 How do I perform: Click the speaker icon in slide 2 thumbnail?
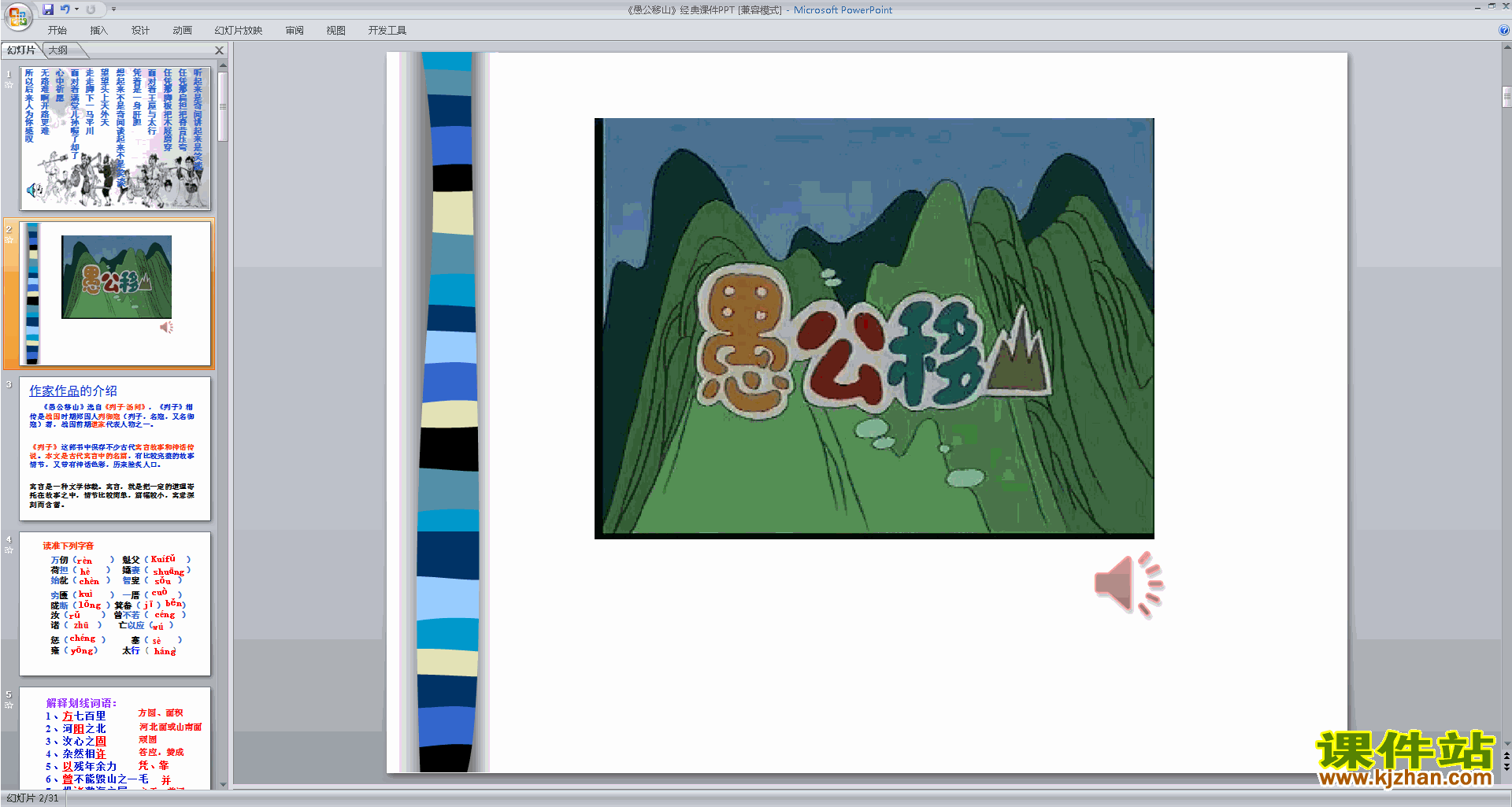coord(167,327)
